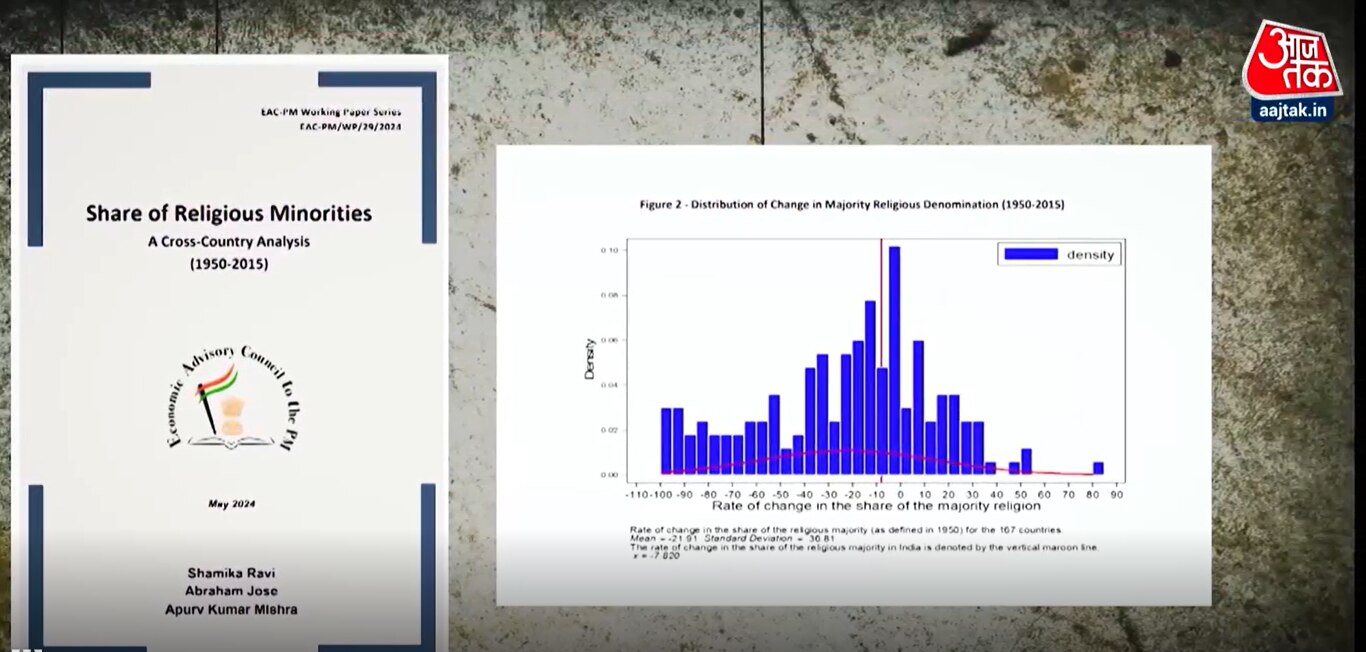The image size is (1366, 652).
Task: Click the blue density legend swatch
Action: [1030, 254]
